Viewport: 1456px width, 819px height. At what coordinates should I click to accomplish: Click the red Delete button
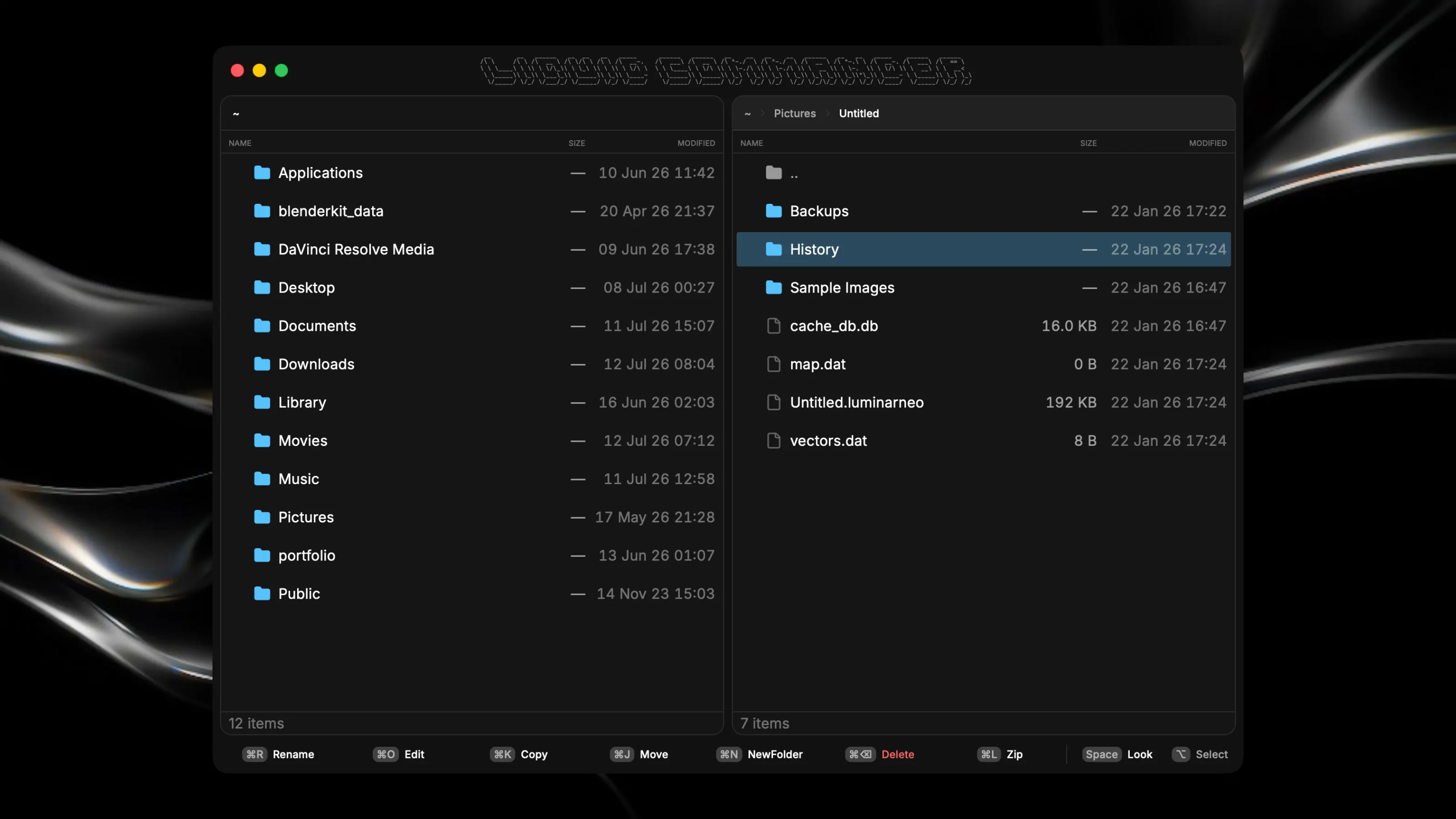pyautogui.click(x=880, y=754)
